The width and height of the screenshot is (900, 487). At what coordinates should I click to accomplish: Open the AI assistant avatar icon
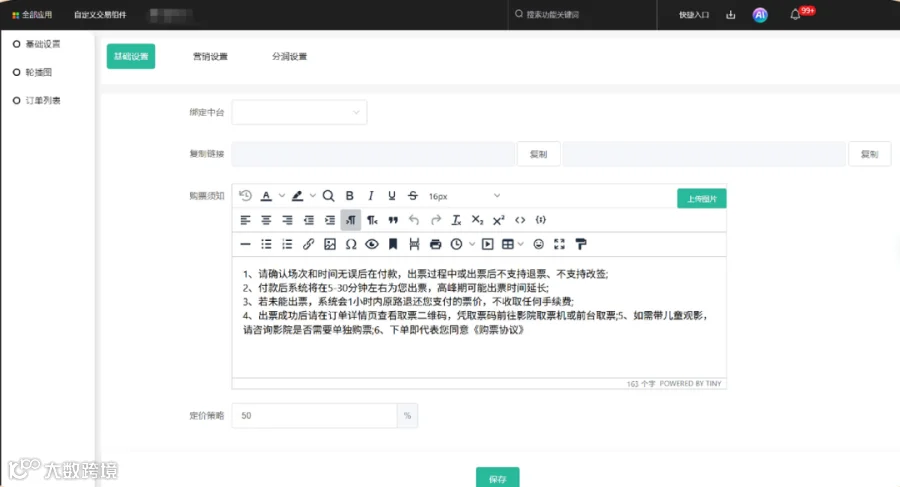coord(760,15)
